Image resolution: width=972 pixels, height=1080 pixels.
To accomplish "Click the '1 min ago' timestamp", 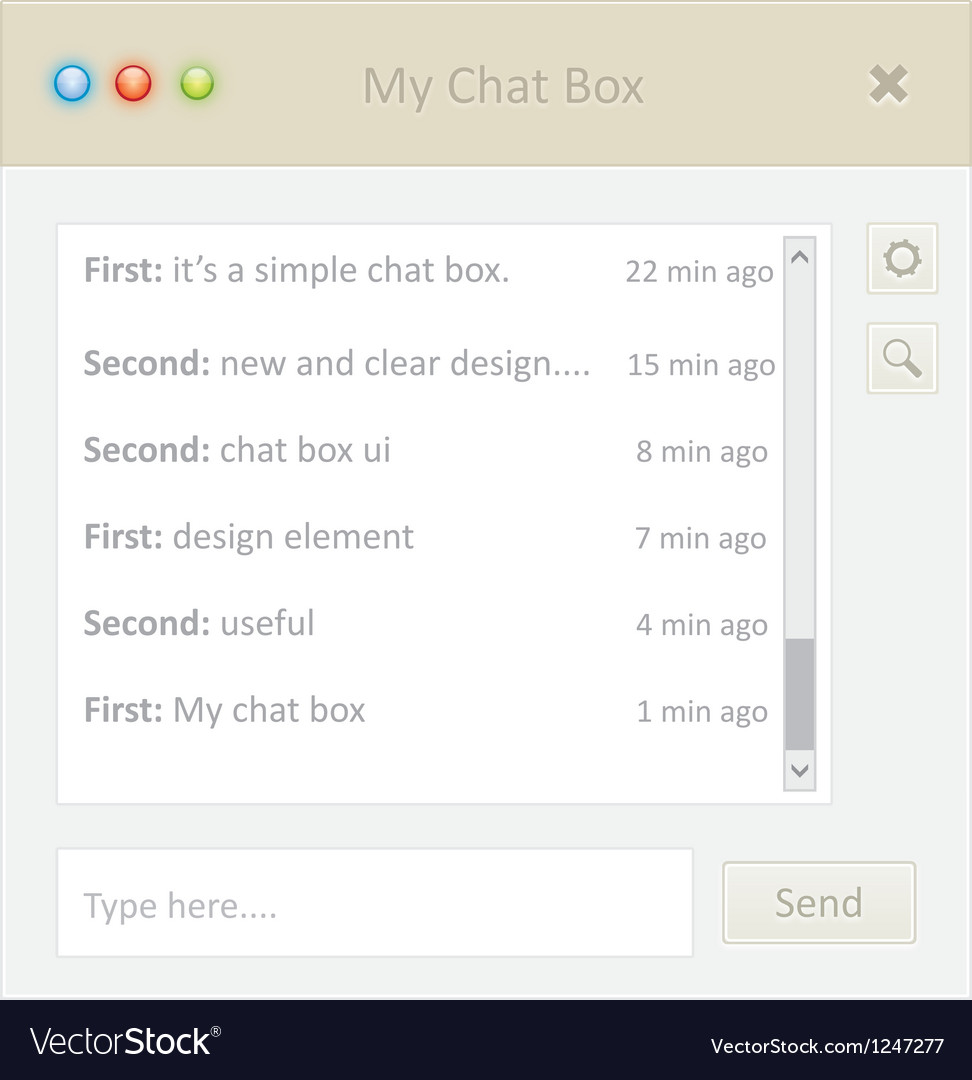I will 702,712.
